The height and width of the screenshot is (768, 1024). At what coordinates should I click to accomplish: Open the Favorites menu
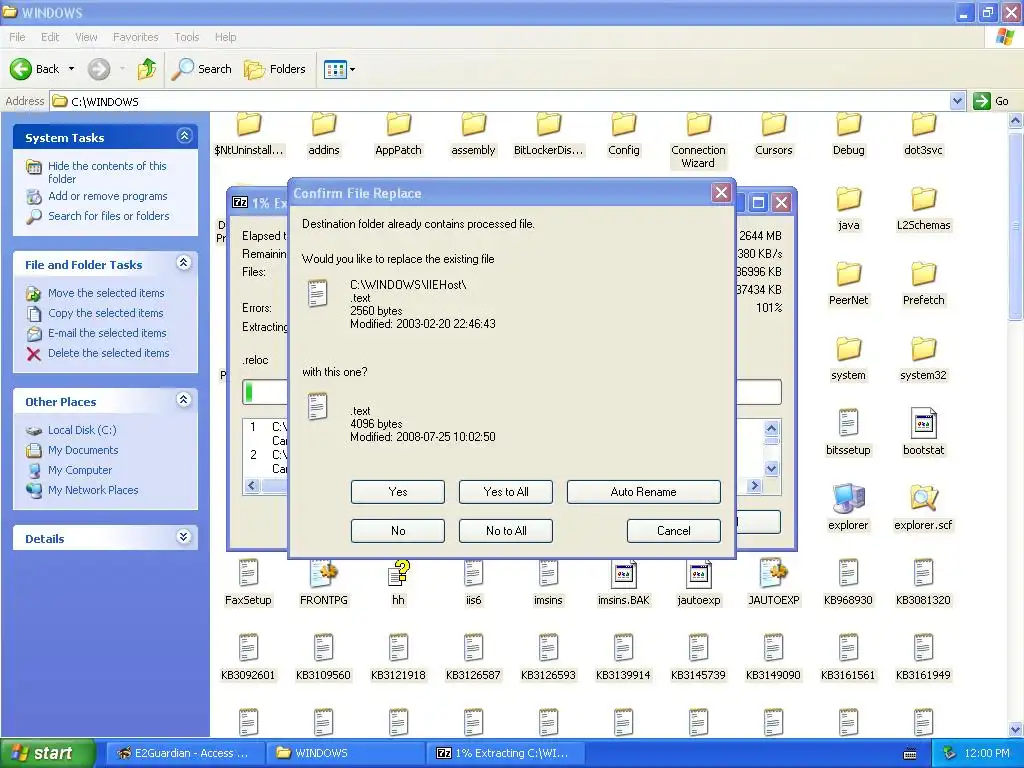135,37
